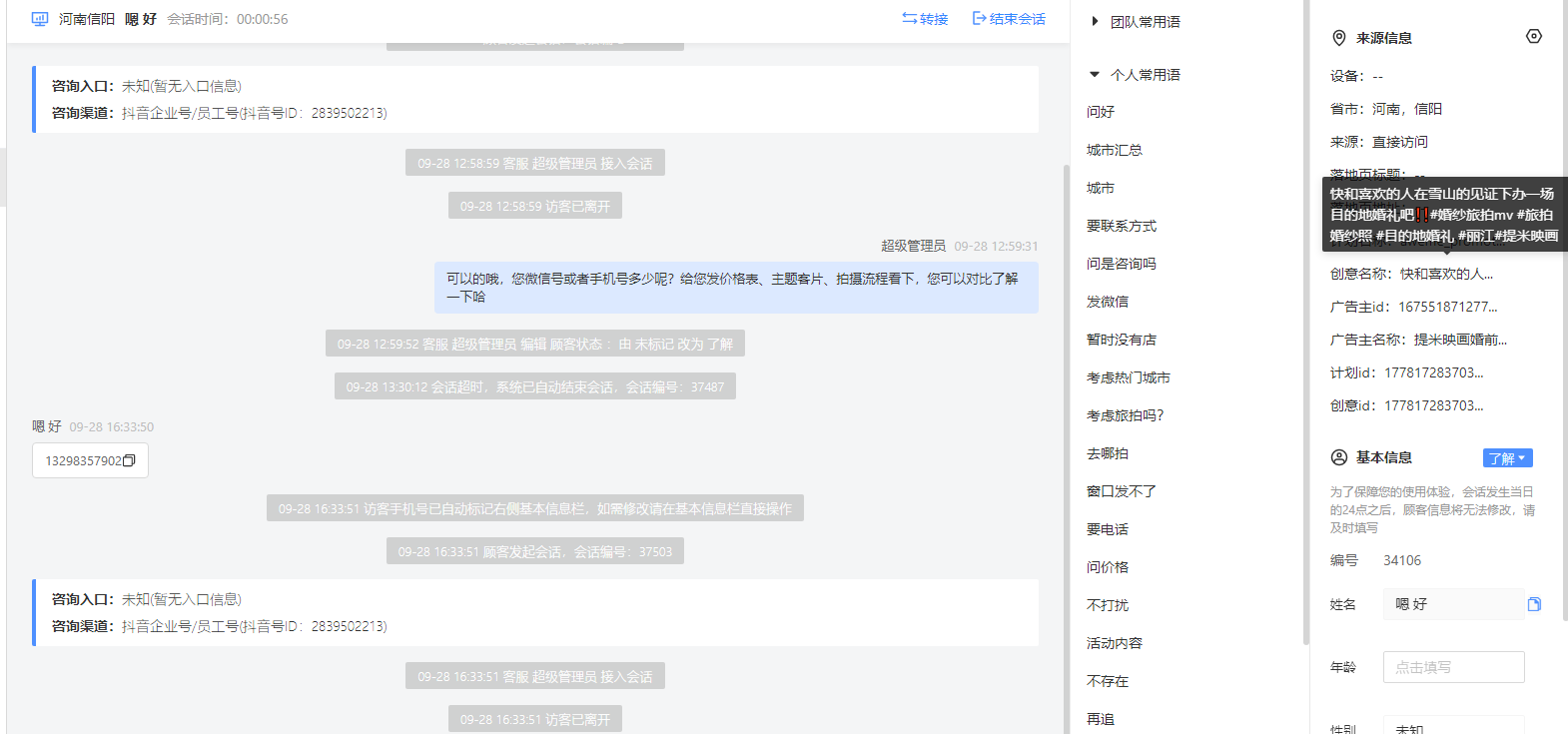
Task: Click the copy icon next to 姓名 field
Action: 1534,604
